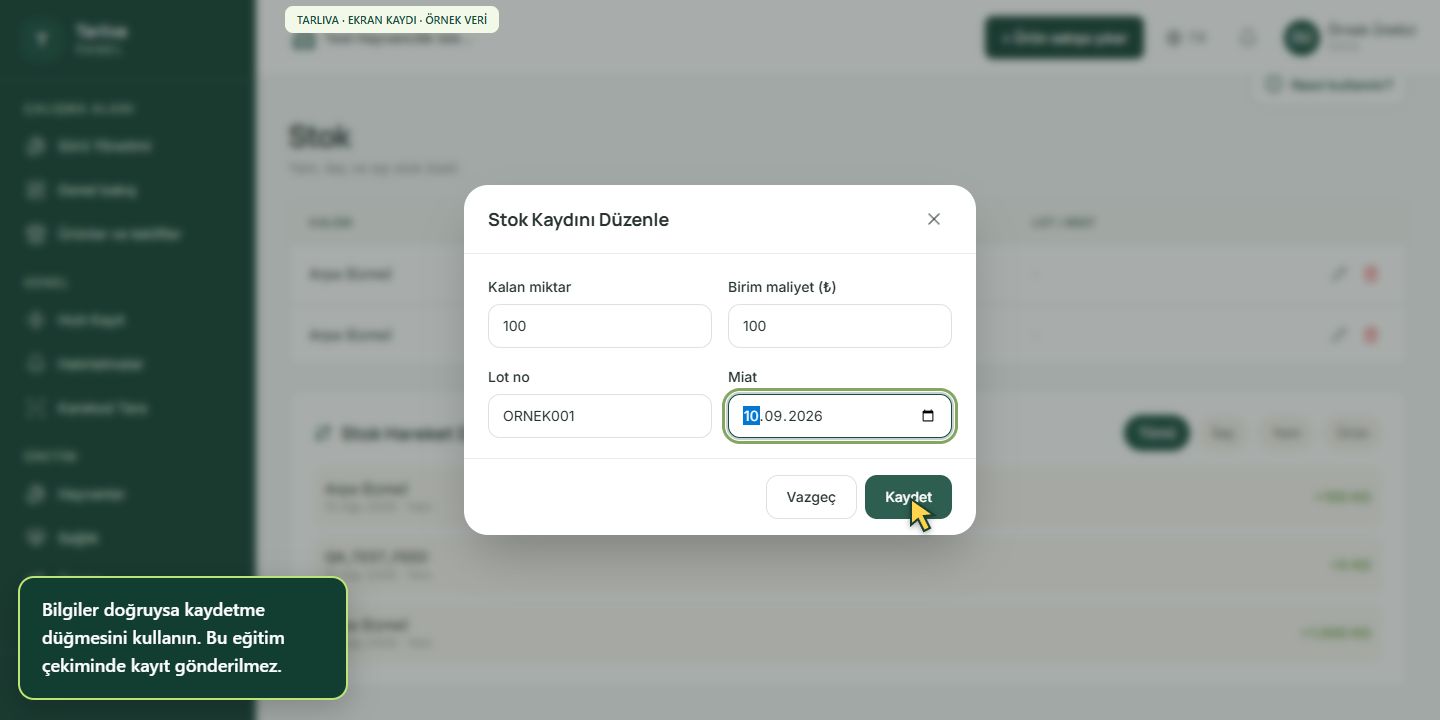Click the dark green action button in header

(x=1064, y=38)
